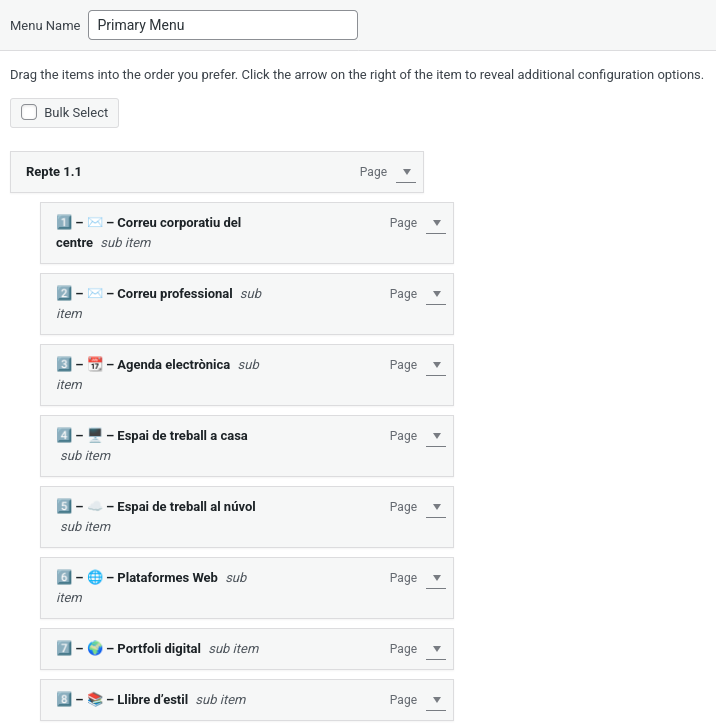Screen dimensions: 716x728
Task: Click the earth icon in Portfoli digital item
Action: [95, 649]
